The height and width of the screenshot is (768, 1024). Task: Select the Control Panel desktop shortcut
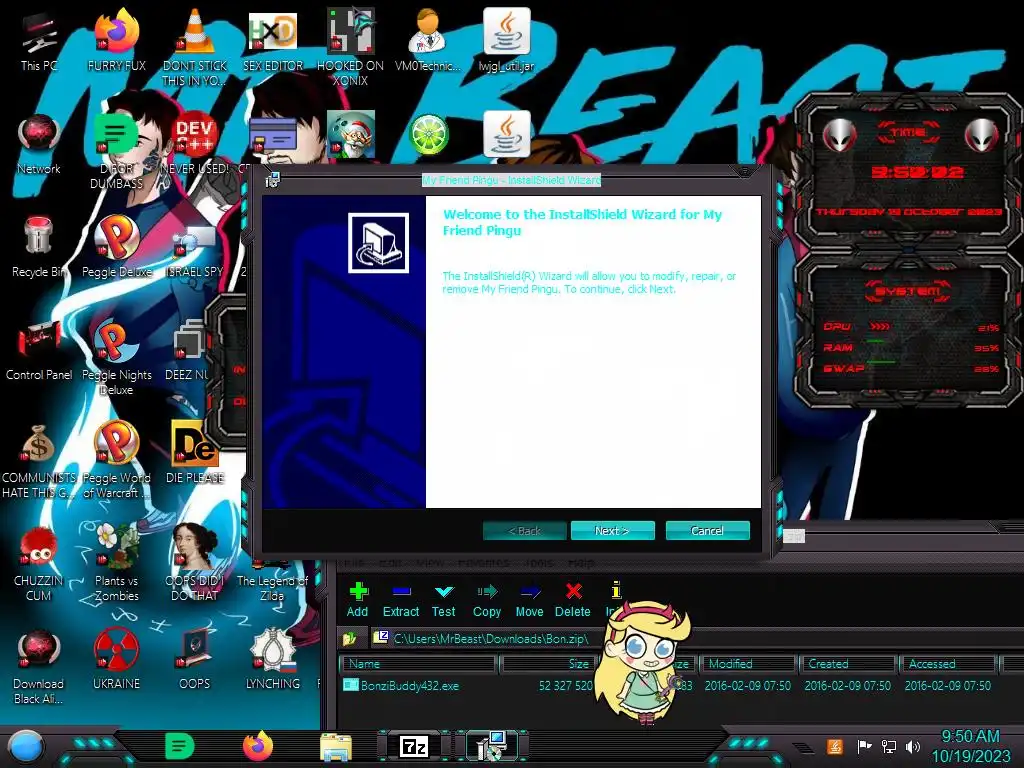(39, 351)
